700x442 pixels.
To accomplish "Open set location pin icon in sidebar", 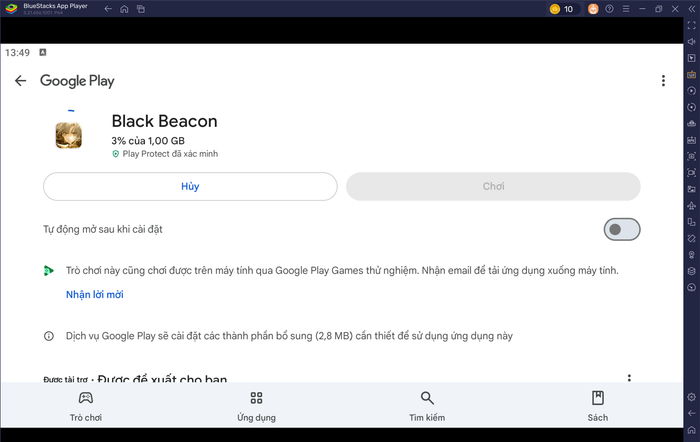I will (692, 254).
